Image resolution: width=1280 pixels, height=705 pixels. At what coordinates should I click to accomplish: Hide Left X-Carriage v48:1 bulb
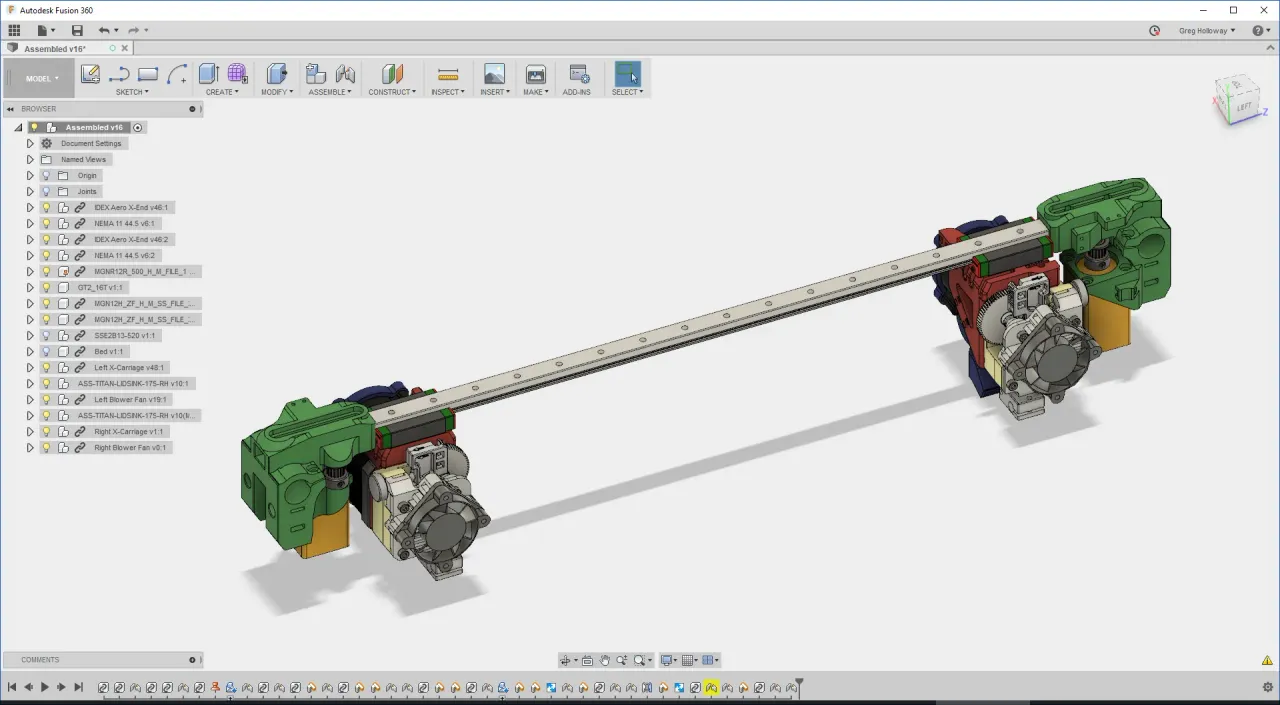pos(45,367)
